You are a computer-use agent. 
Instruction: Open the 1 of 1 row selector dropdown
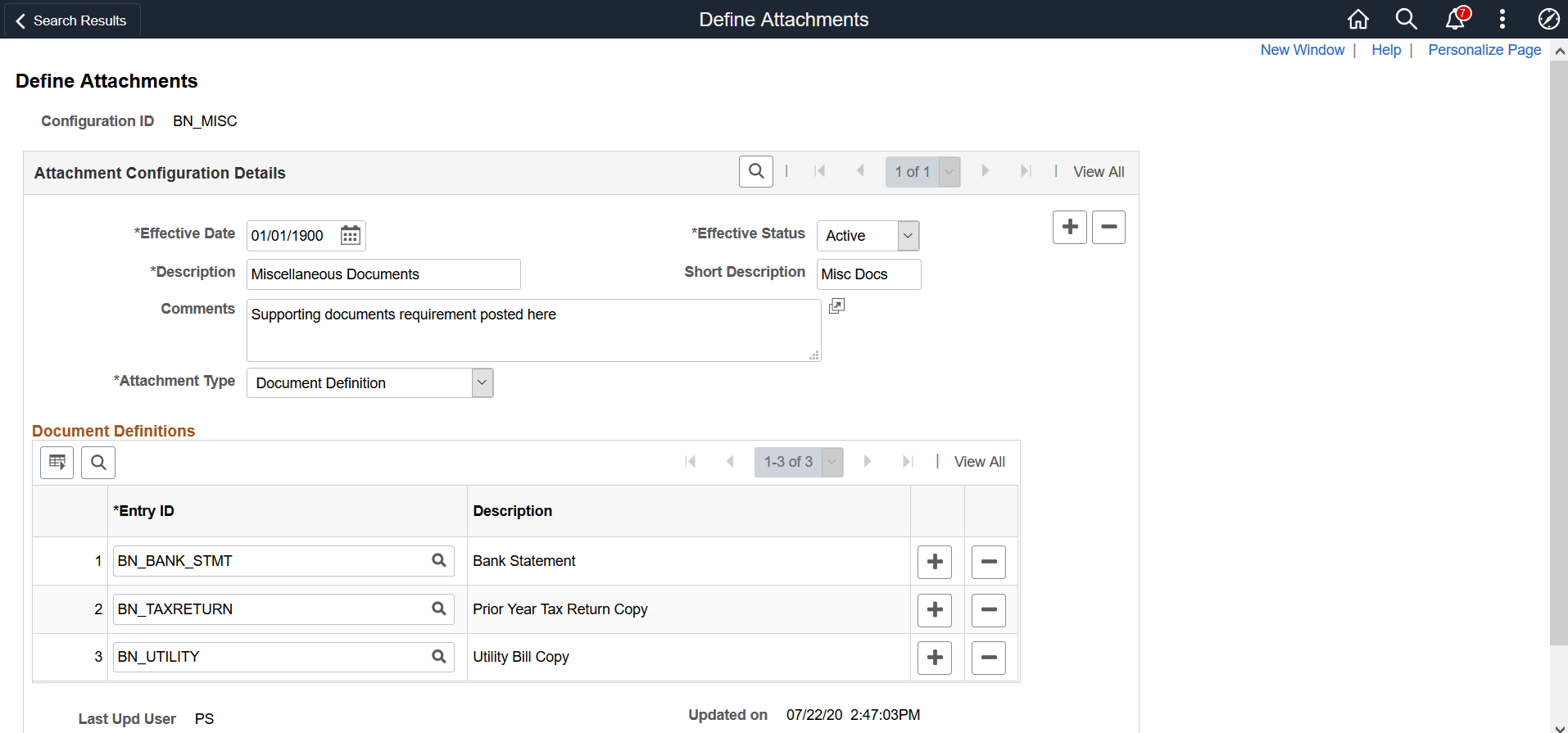coord(949,172)
